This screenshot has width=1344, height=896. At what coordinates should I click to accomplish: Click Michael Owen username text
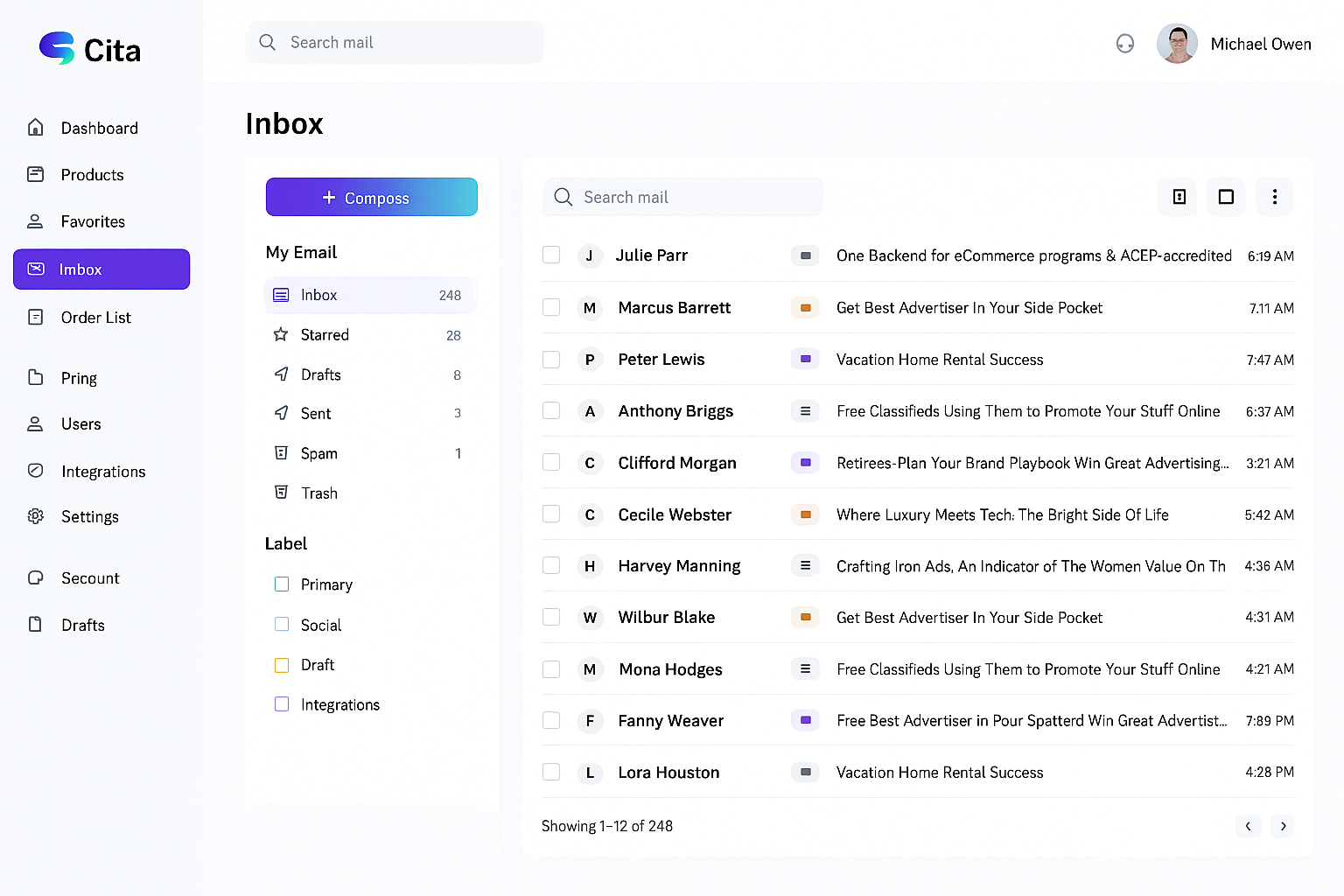(1261, 44)
